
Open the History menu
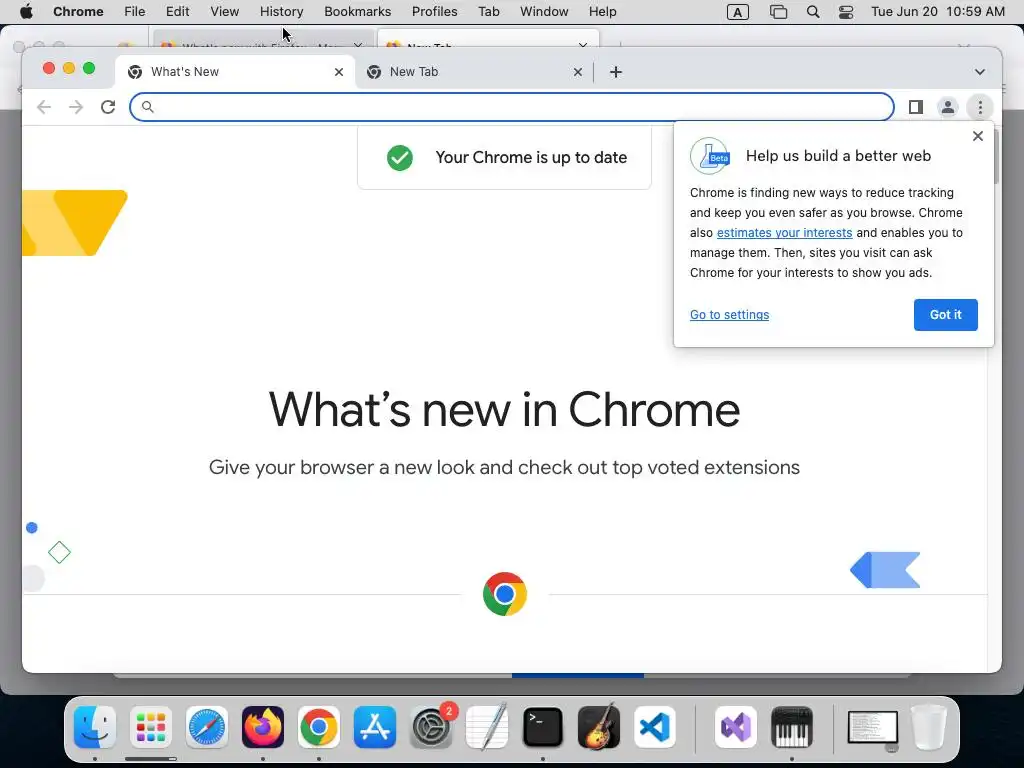coord(281,12)
